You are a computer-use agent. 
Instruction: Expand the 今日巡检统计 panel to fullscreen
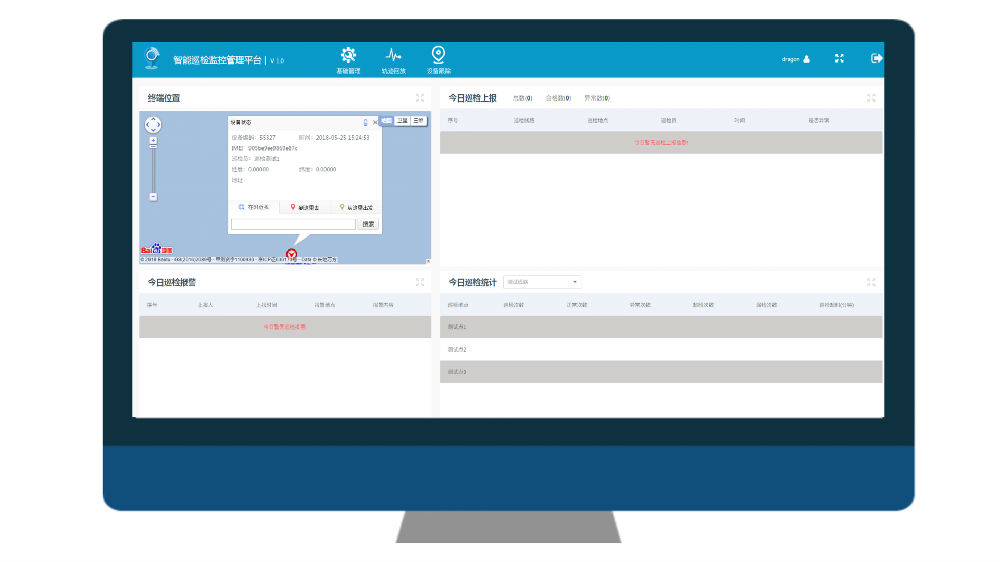872,283
